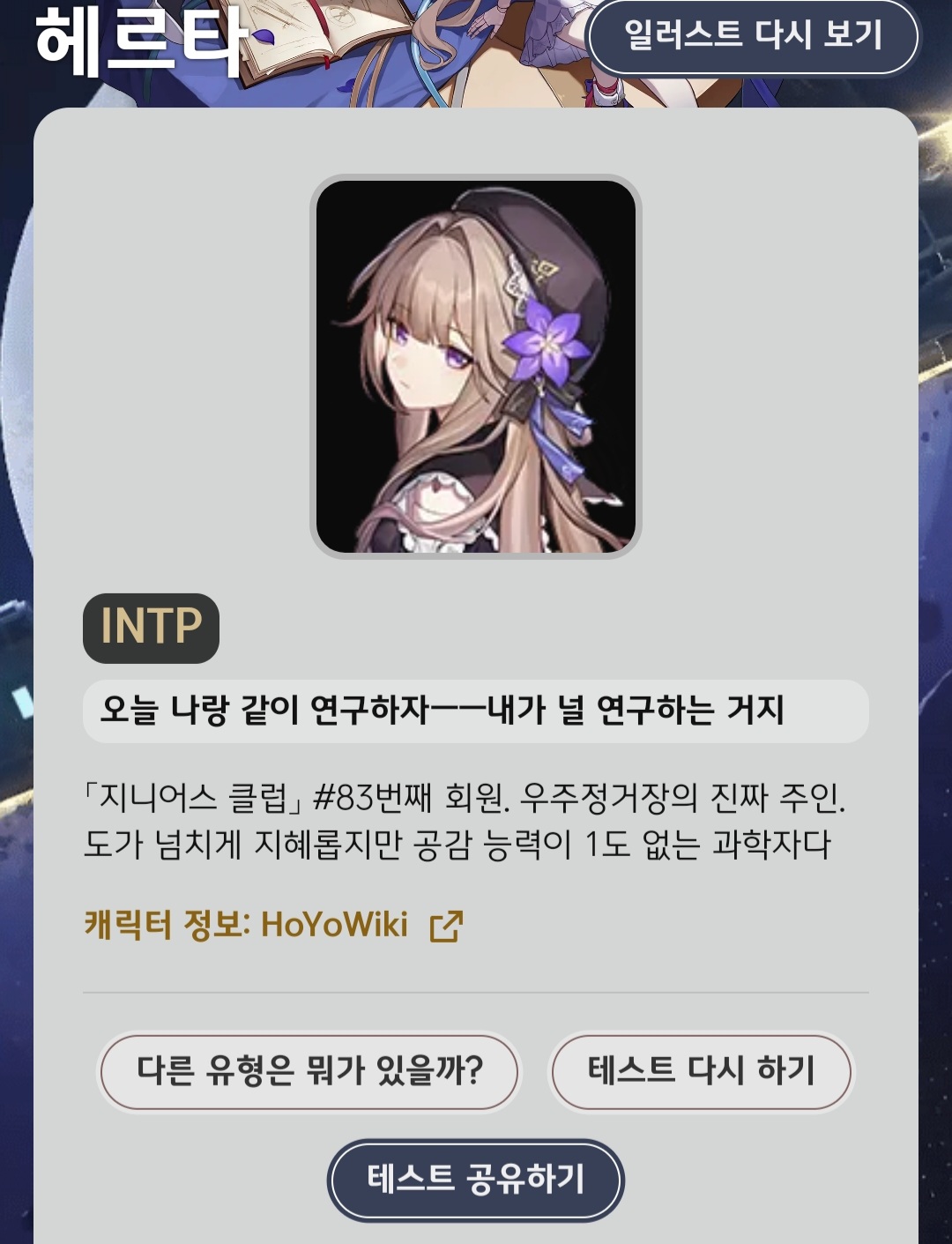This screenshot has width=952, height=1244.
Task: Tap the divider line above the buttons
Action: (x=476, y=993)
